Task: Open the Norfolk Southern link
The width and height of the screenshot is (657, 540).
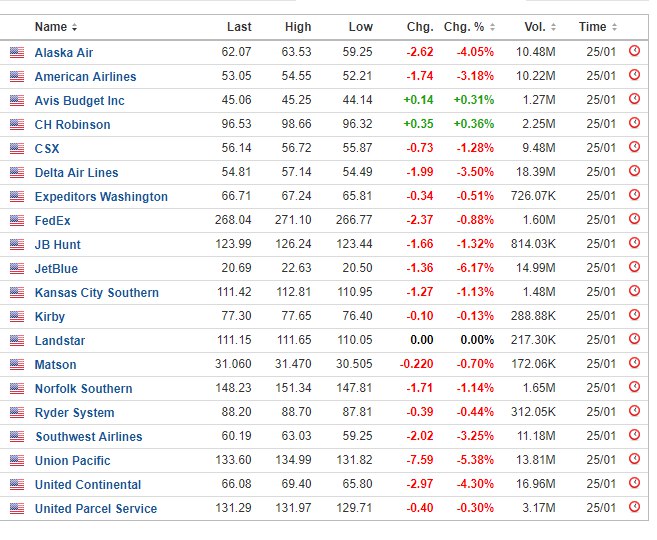Action: (x=83, y=389)
